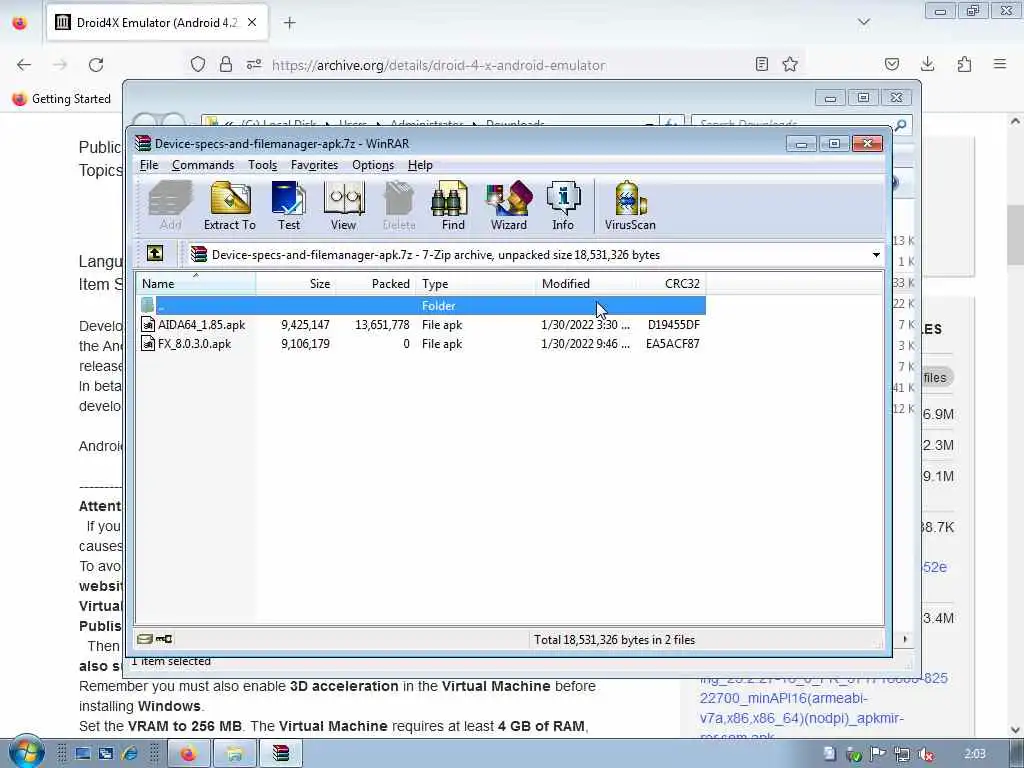
Task: Sort file list by CRC32 column
Action: coord(671,283)
